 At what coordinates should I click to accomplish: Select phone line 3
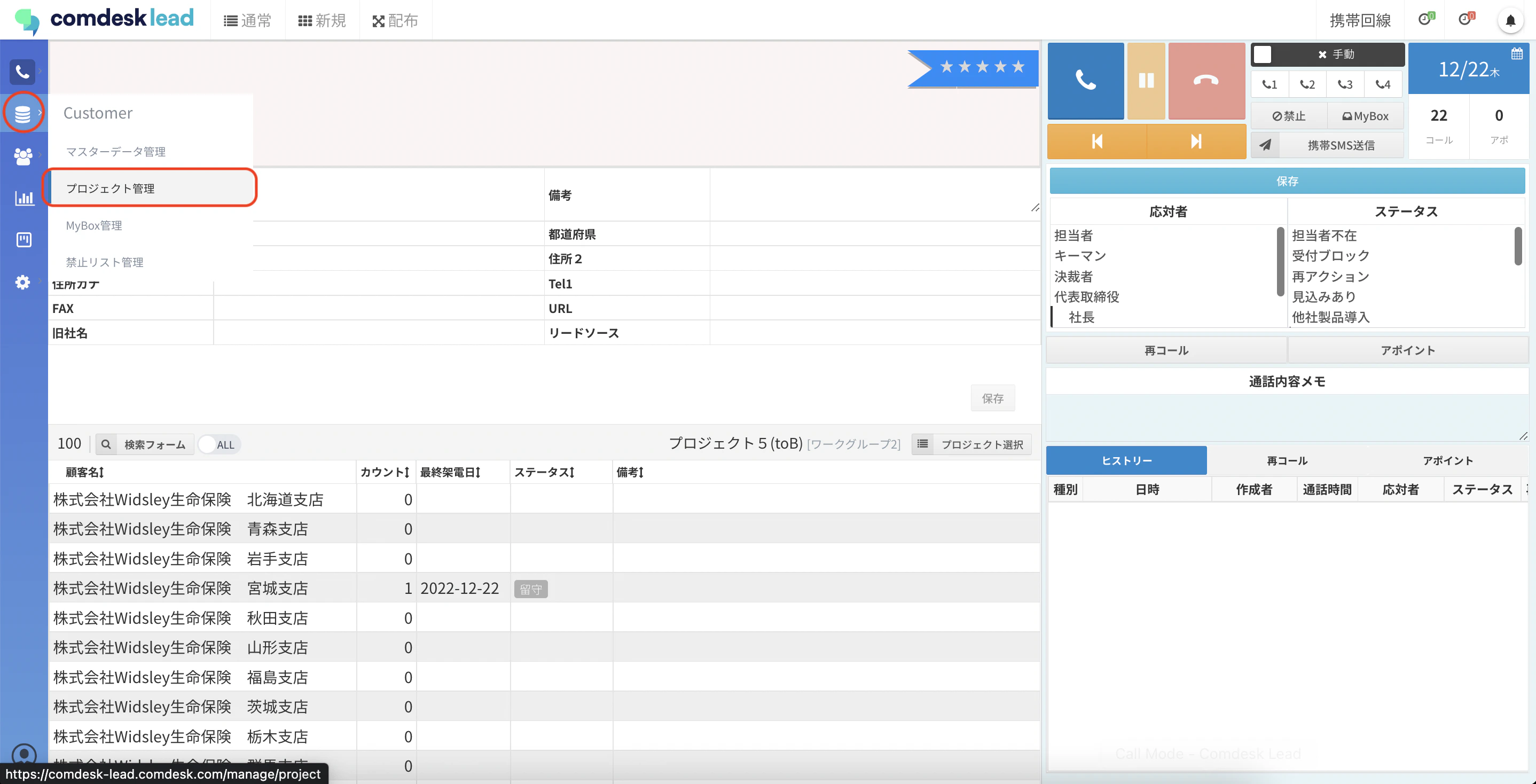(1345, 85)
